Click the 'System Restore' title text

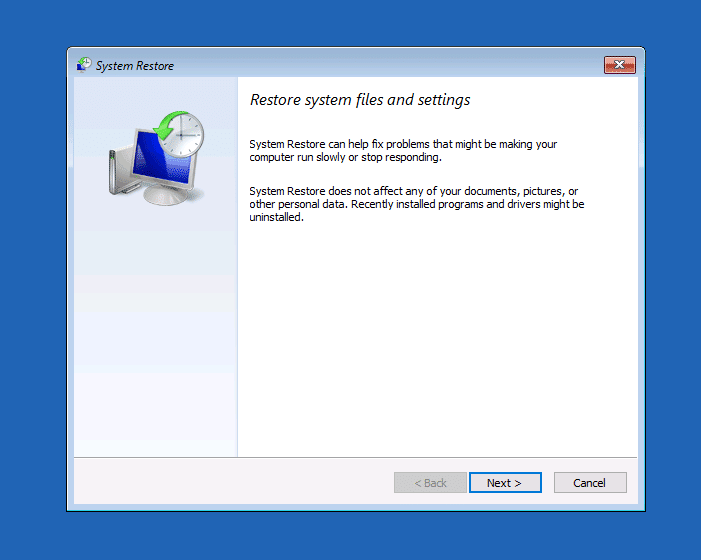pyautogui.click(x=134, y=66)
